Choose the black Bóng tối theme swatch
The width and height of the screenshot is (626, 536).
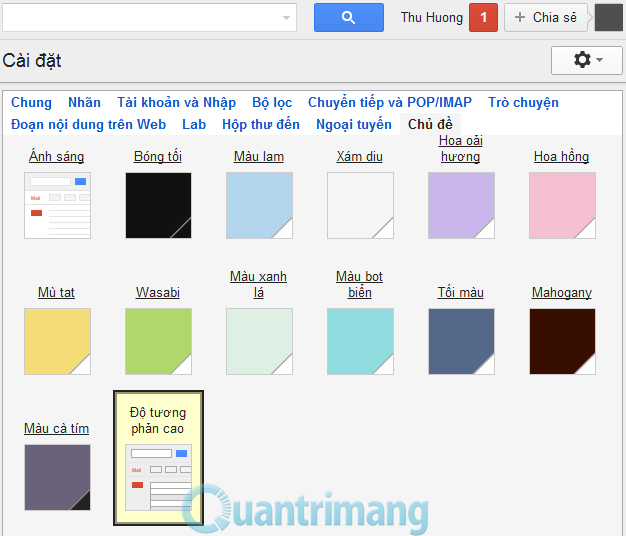(158, 205)
